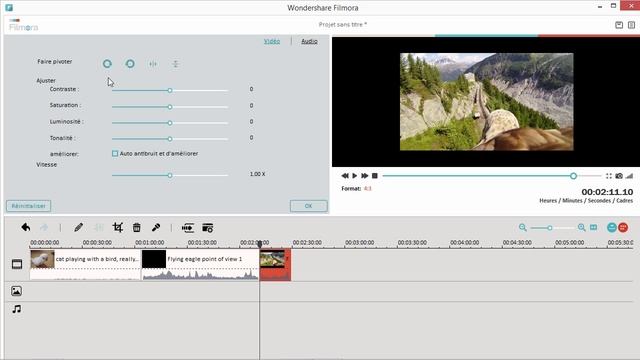Adjust the Saturation slider

pos(170,107)
